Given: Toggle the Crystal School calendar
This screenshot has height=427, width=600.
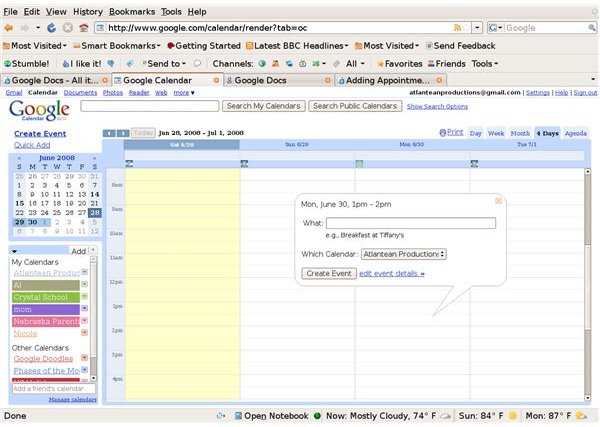Looking at the screenshot, I should 46,297.
